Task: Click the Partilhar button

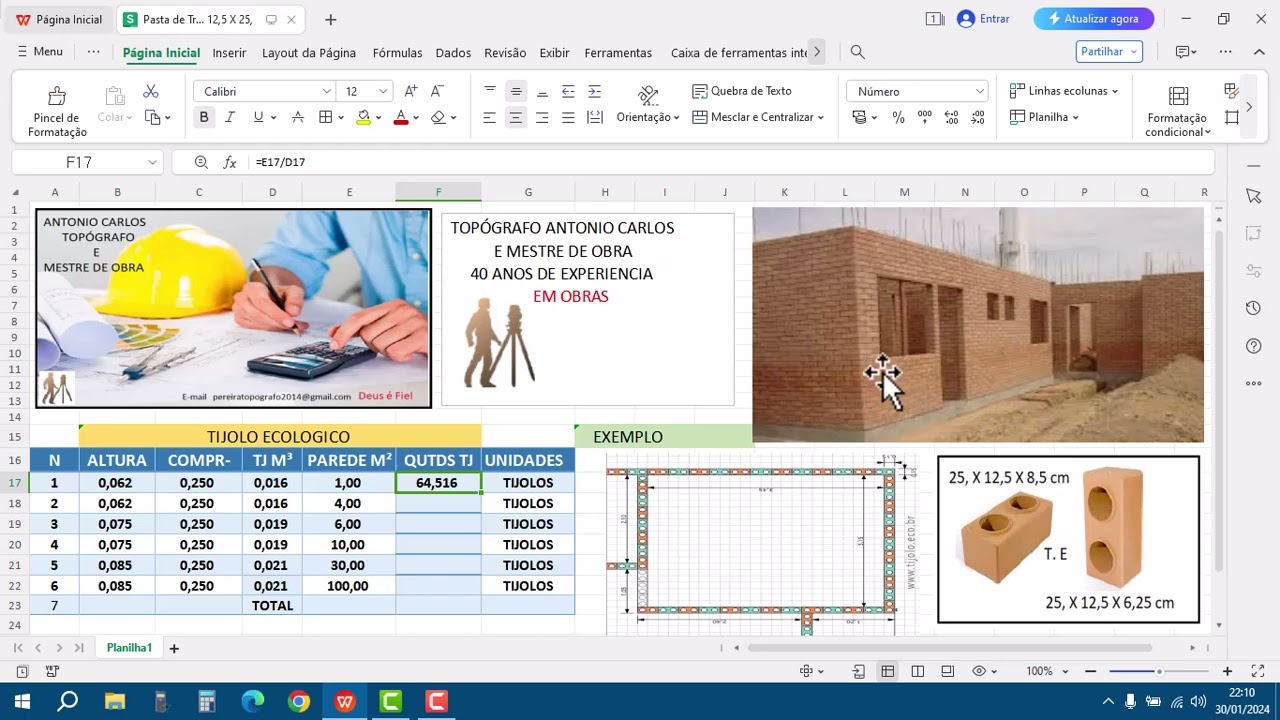Action: [x=1109, y=51]
